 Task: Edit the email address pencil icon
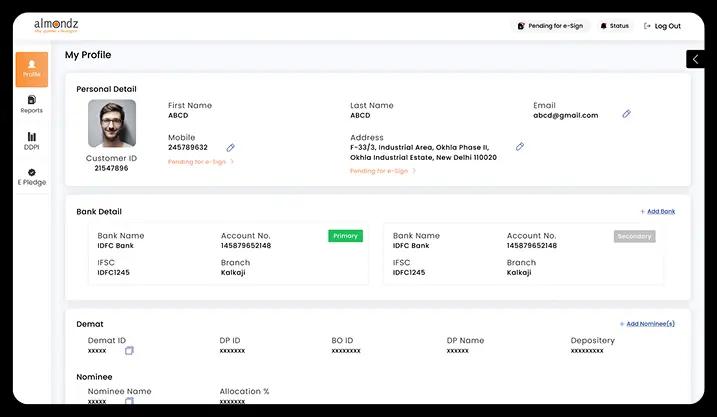pos(627,114)
